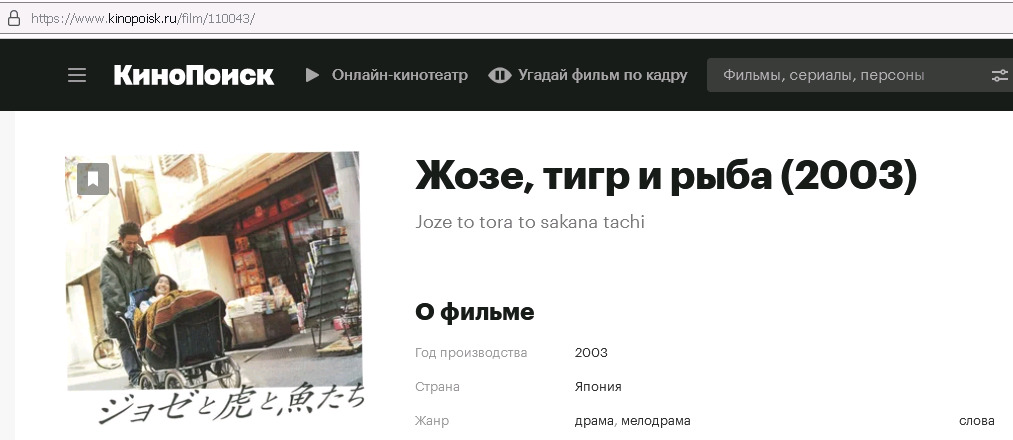Click the play icon beside Онлайн-кинотеатр
Viewport: 1013px width, 440px height.
(x=312, y=75)
